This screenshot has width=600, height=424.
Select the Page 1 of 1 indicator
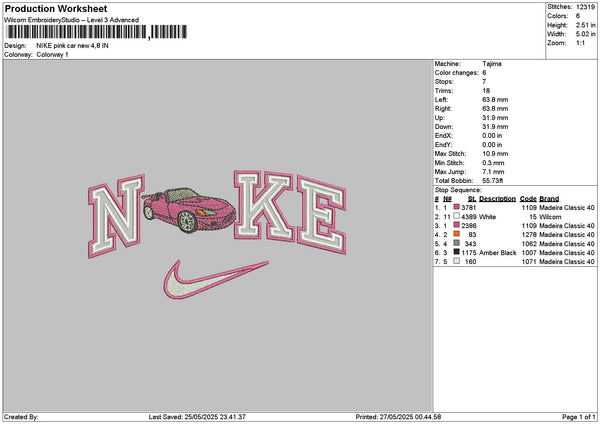579,417
